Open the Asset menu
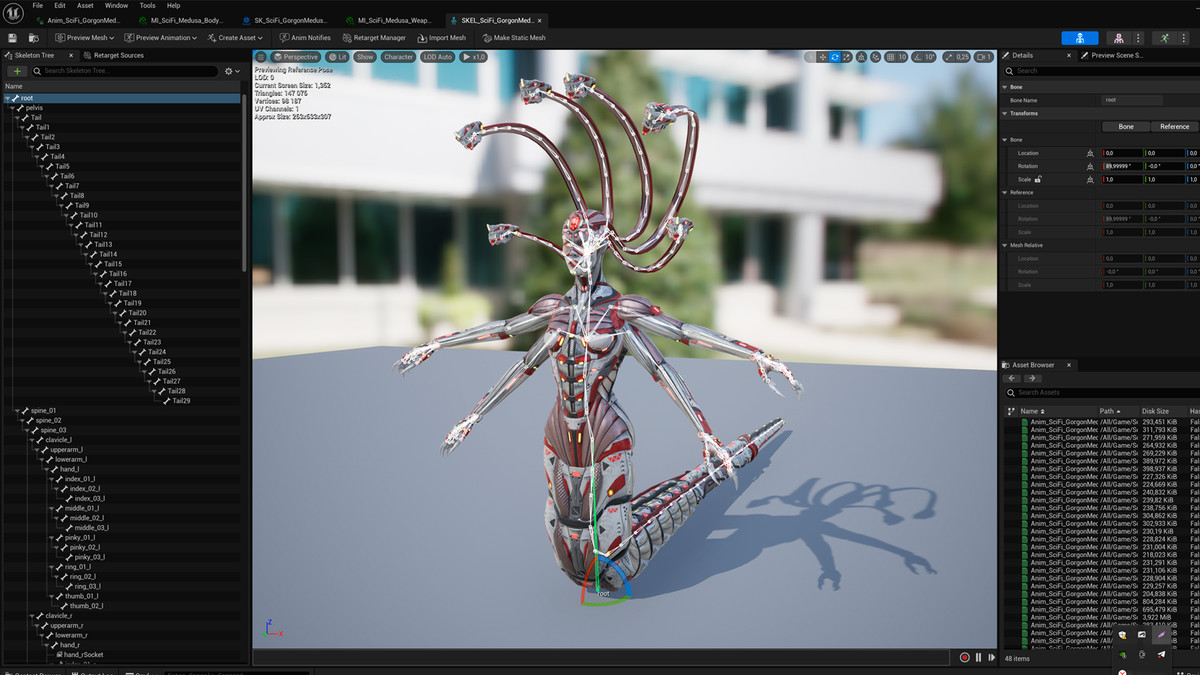 (85, 5)
